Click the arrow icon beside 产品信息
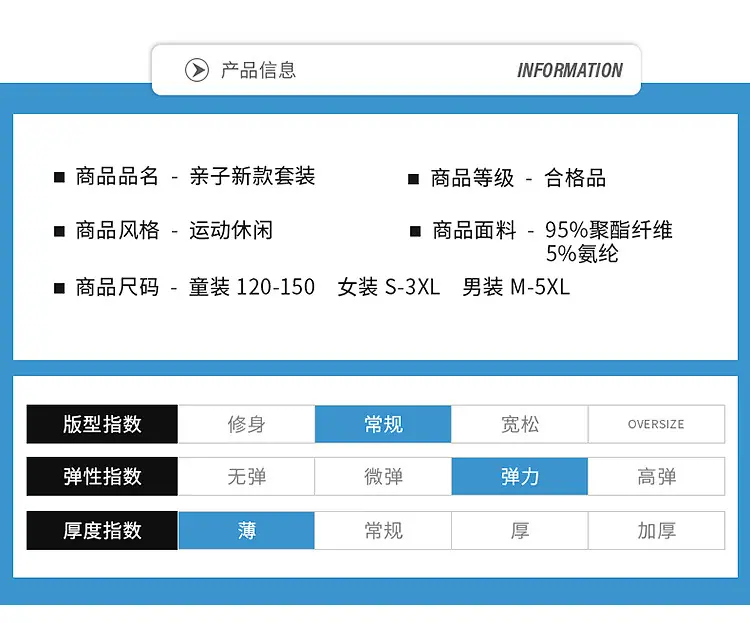Image resolution: width=750 pixels, height=623 pixels. [197, 70]
